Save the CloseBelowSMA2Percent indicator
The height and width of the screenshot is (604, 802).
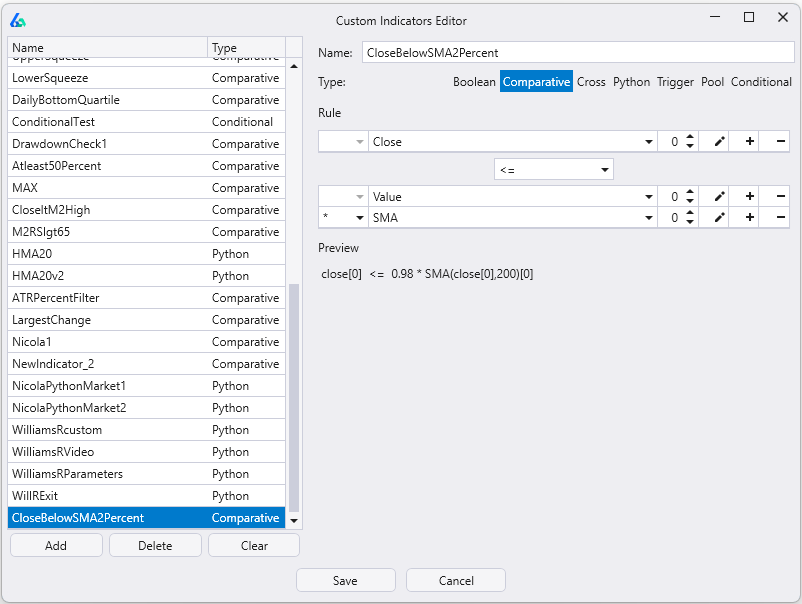tap(345, 579)
